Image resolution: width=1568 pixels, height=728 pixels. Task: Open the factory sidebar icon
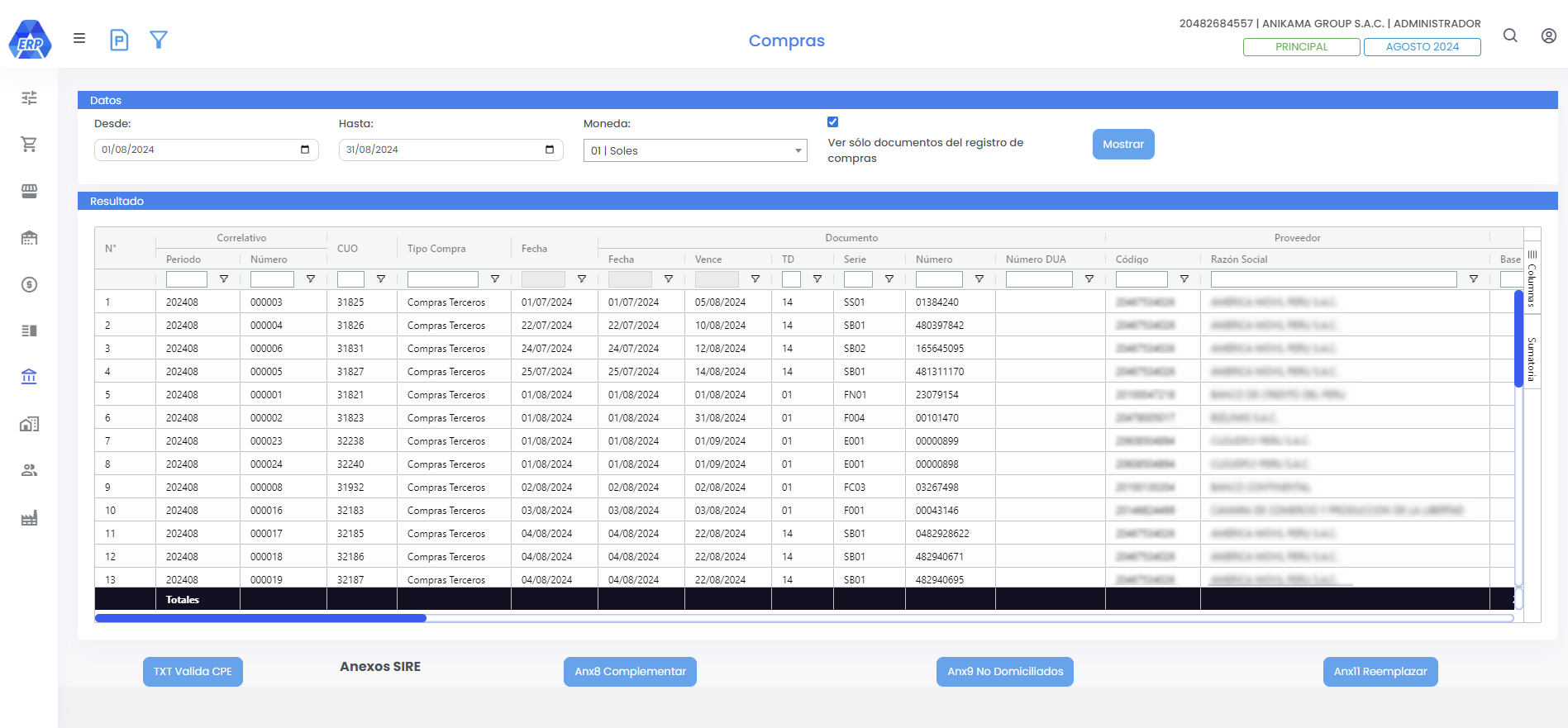[x=29, y=518]
